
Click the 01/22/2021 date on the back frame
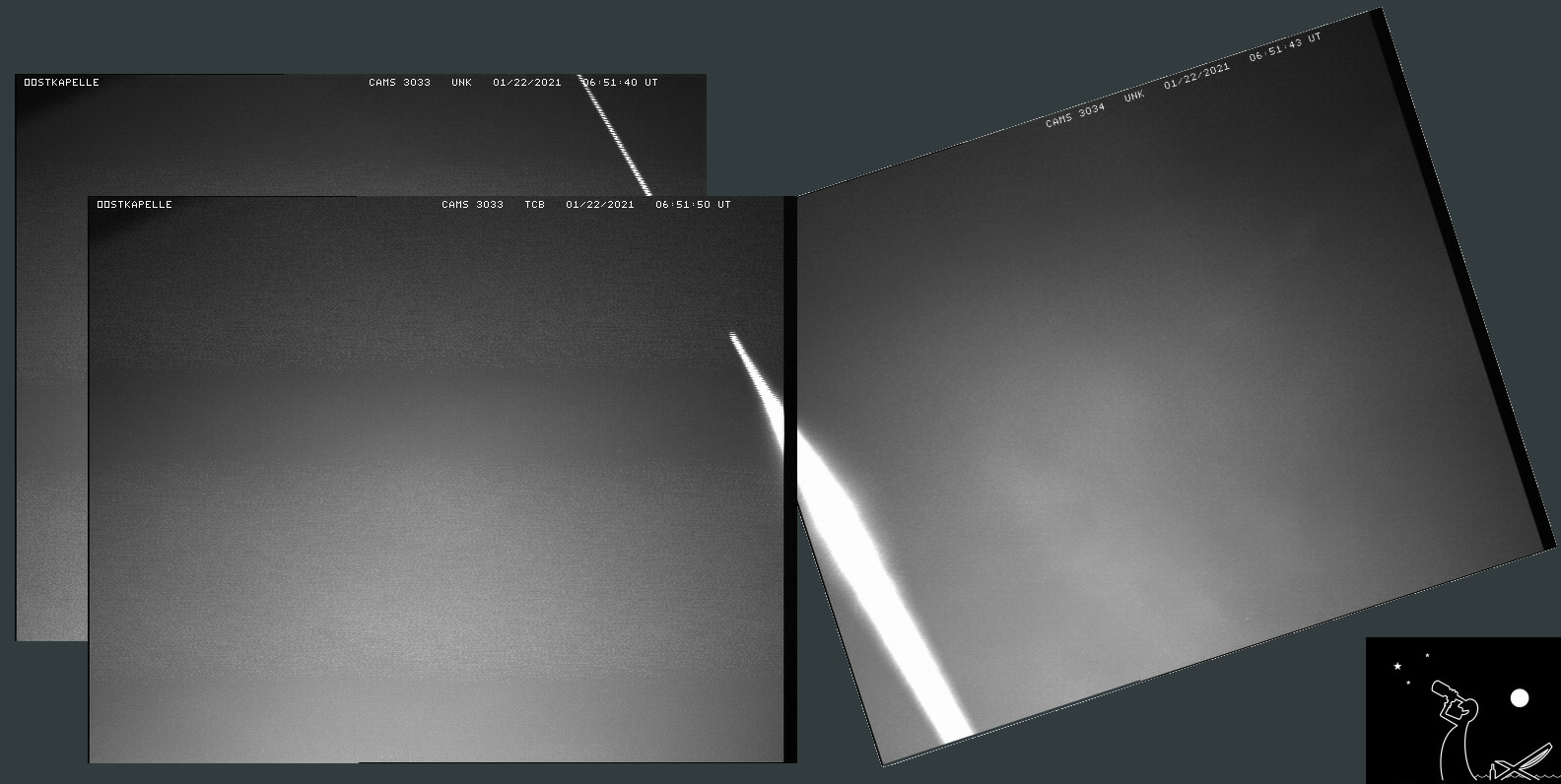pos(526,83)
